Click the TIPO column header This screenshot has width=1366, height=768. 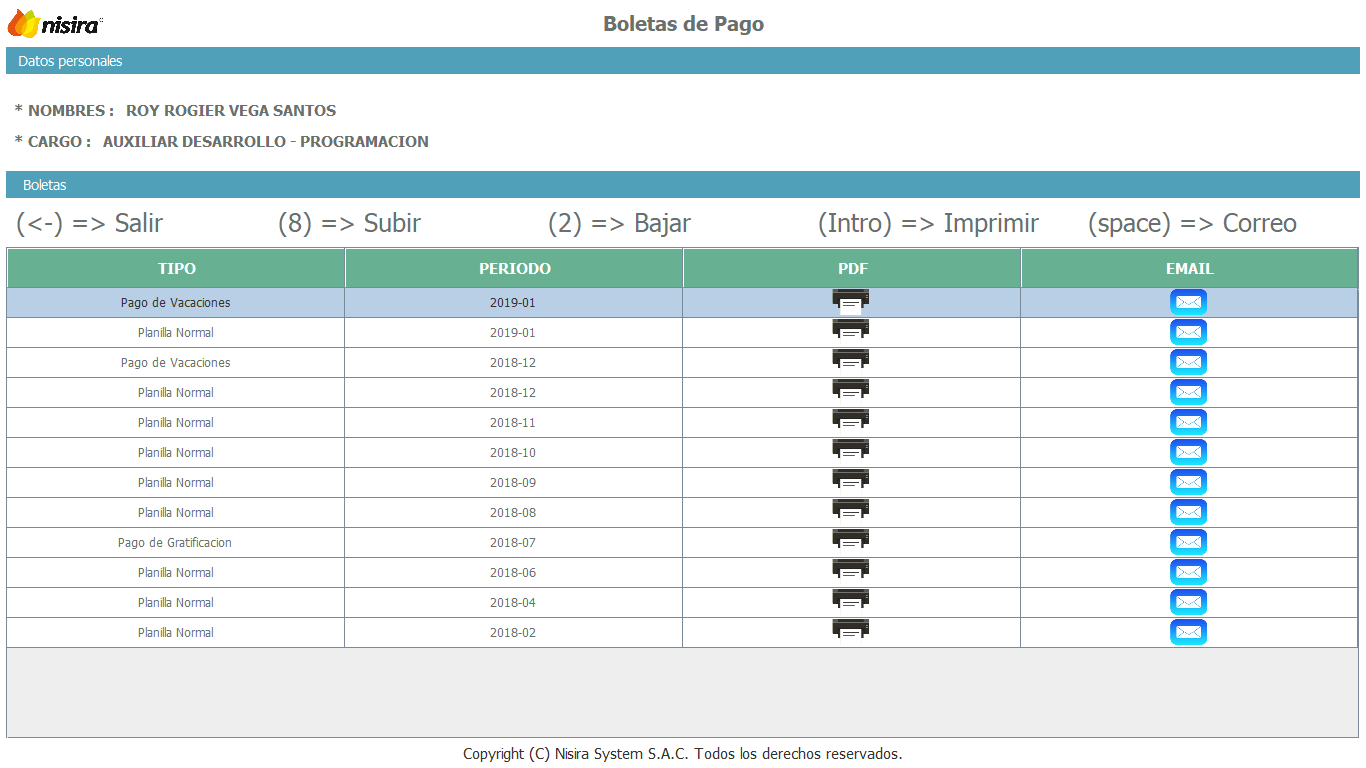coord(176,268)
